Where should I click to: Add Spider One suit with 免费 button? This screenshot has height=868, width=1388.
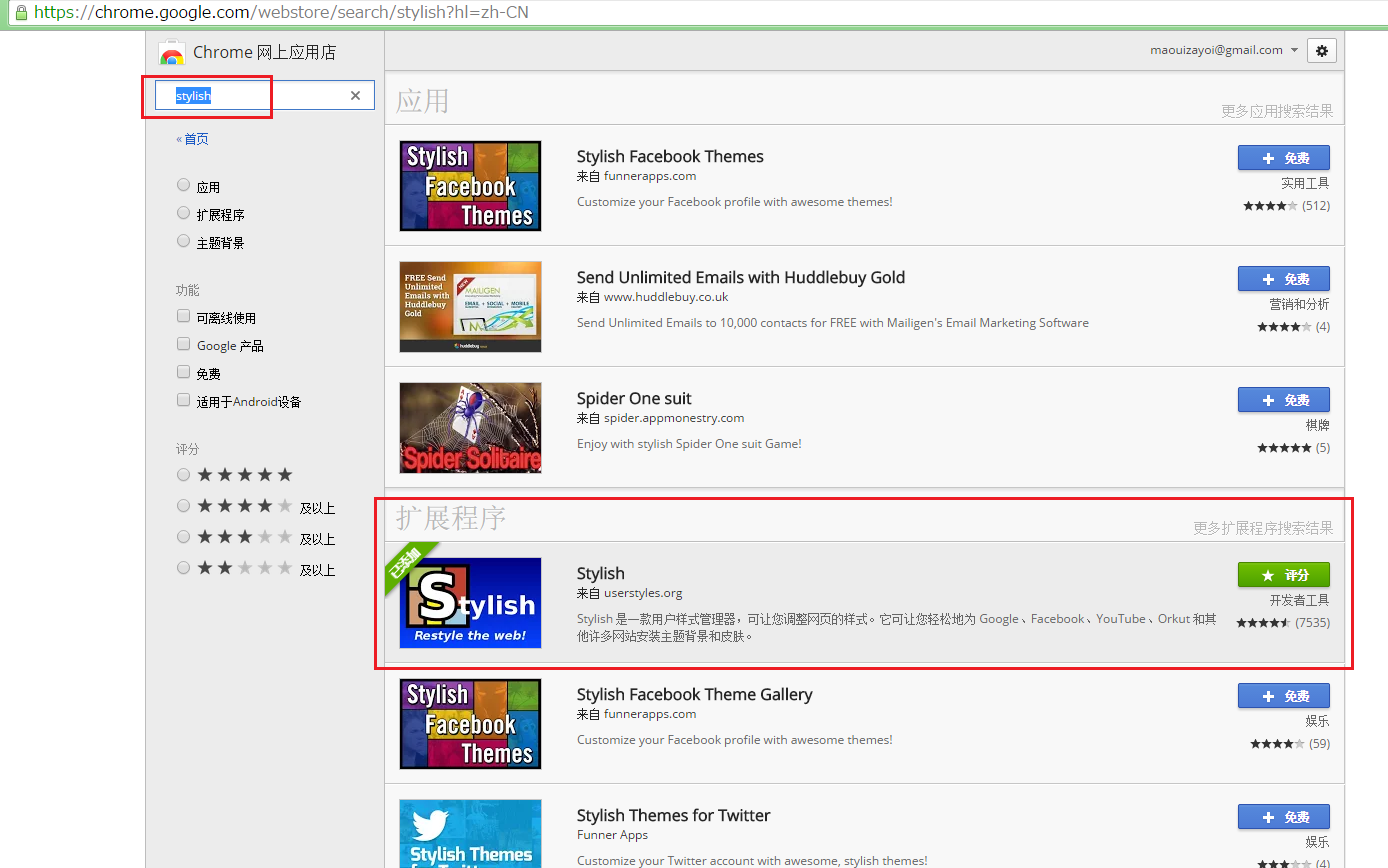pos(1284,400)
